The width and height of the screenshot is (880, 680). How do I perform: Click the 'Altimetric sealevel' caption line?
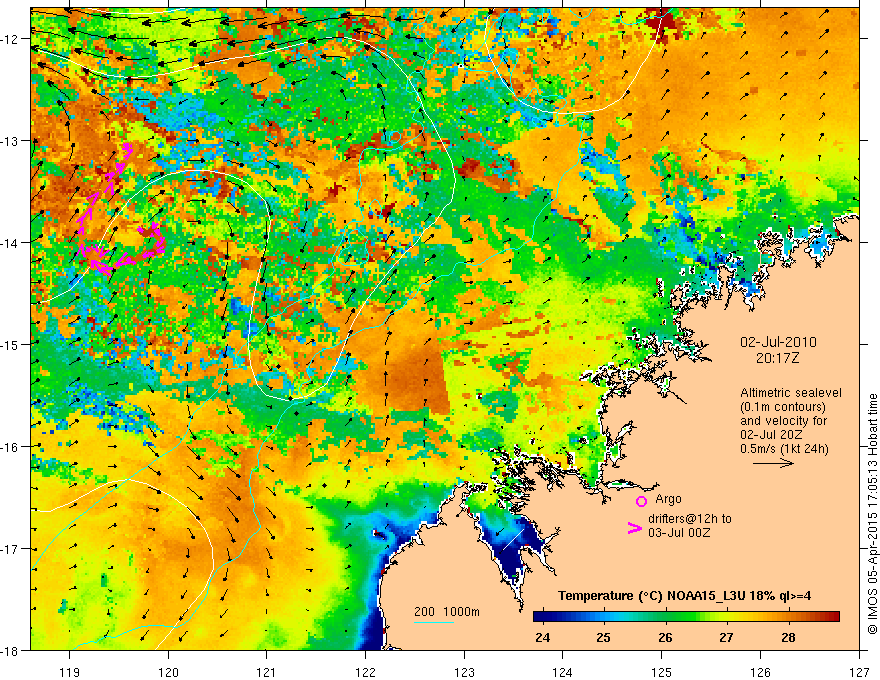791,393
